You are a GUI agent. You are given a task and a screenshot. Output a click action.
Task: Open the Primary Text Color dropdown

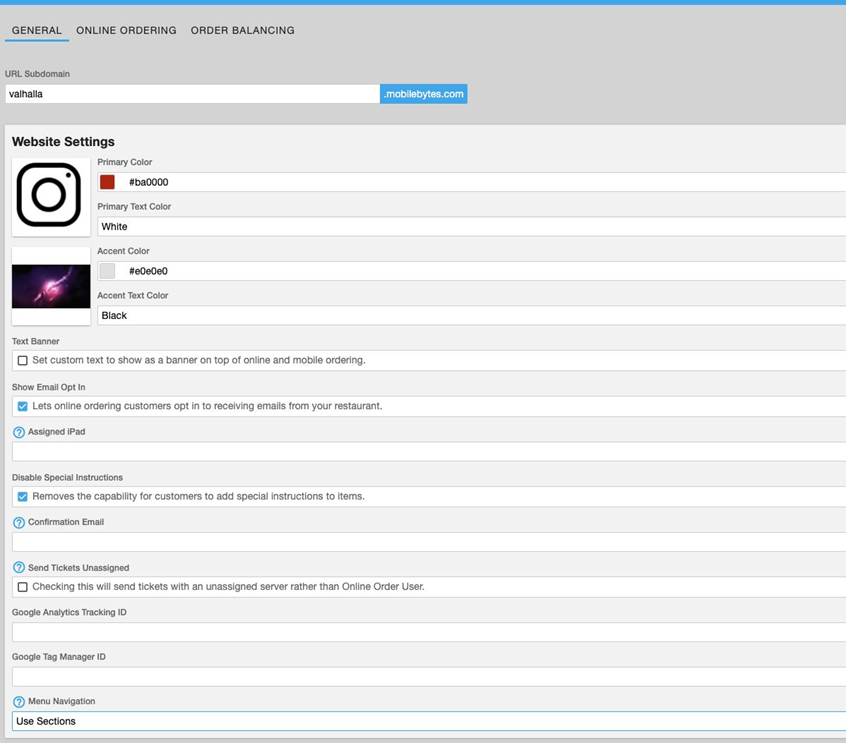click(470, 227)
